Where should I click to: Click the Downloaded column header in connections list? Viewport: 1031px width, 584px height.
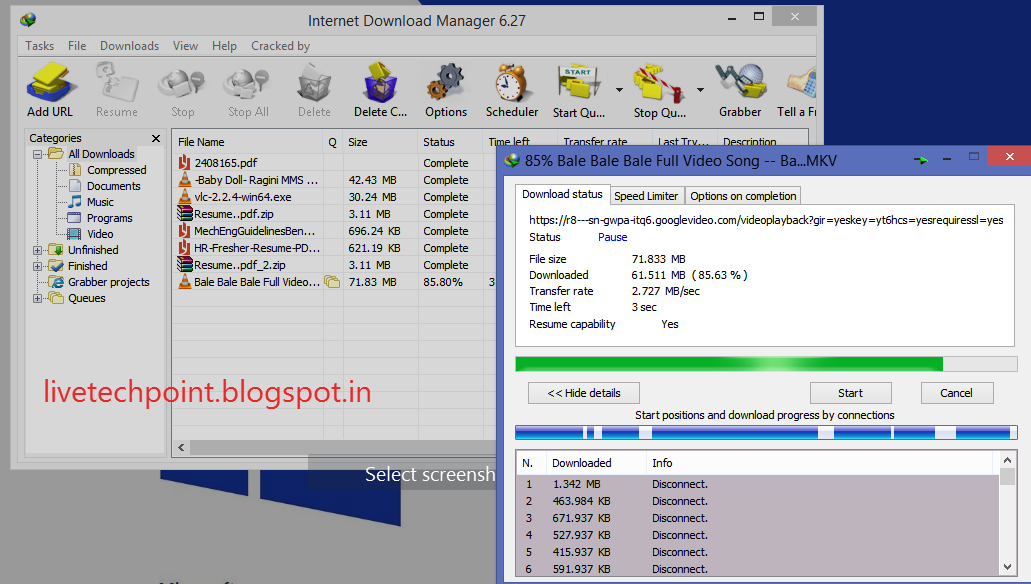596,463
